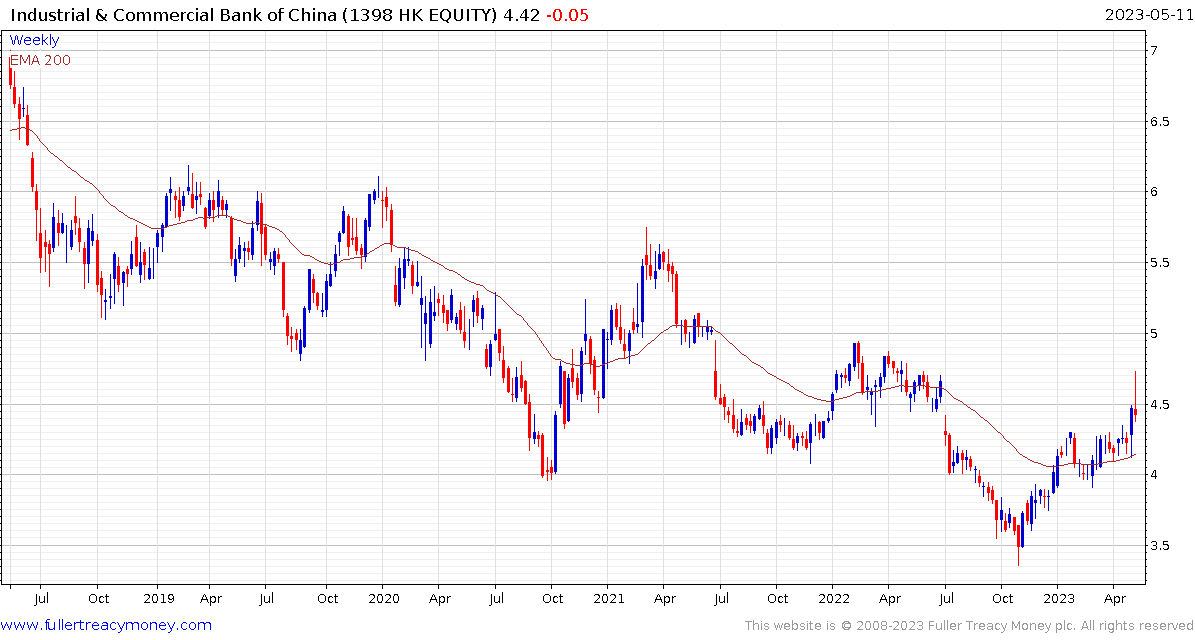Click the x-axis label 2021
Screen dimensions: 1195x640
click(607, 598)
